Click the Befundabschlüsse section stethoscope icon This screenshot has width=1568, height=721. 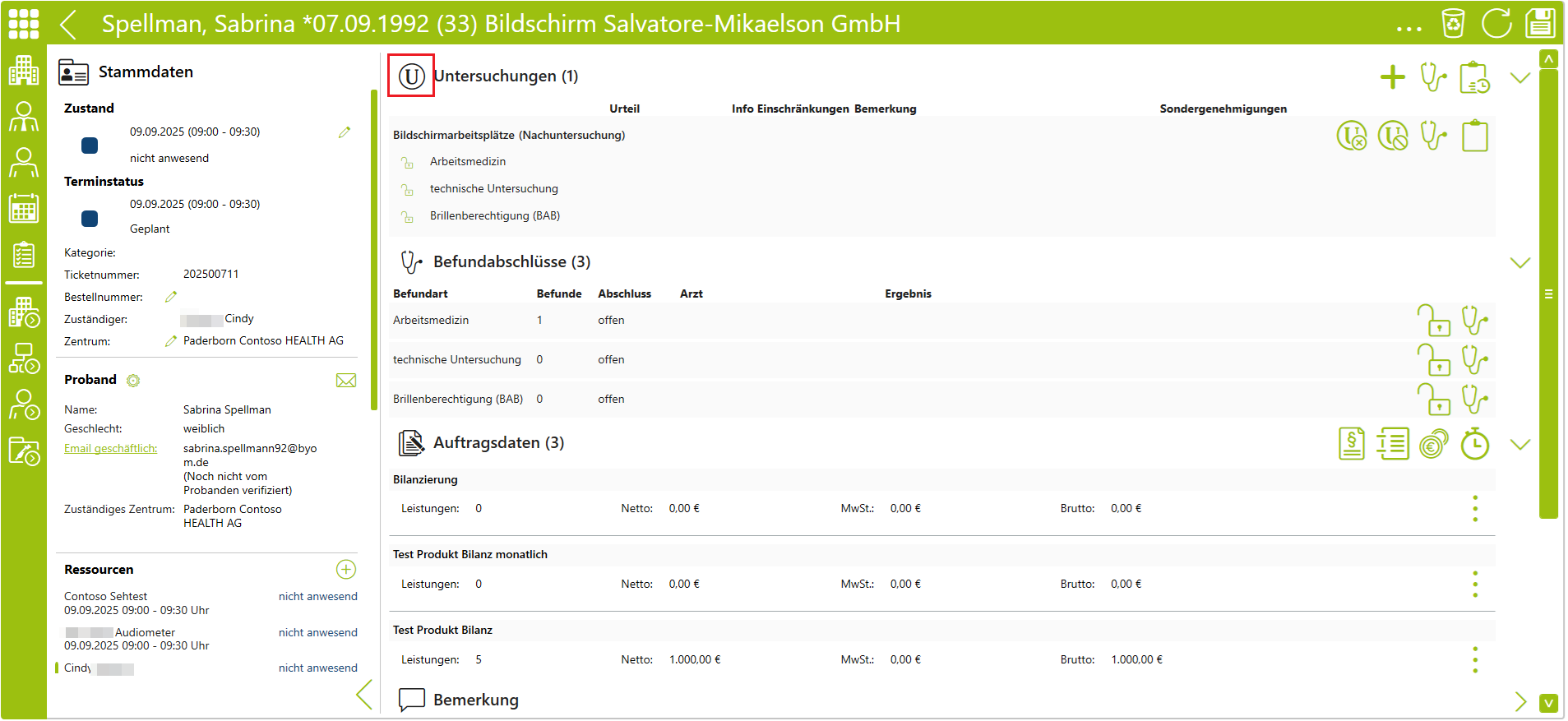point(411,262)
